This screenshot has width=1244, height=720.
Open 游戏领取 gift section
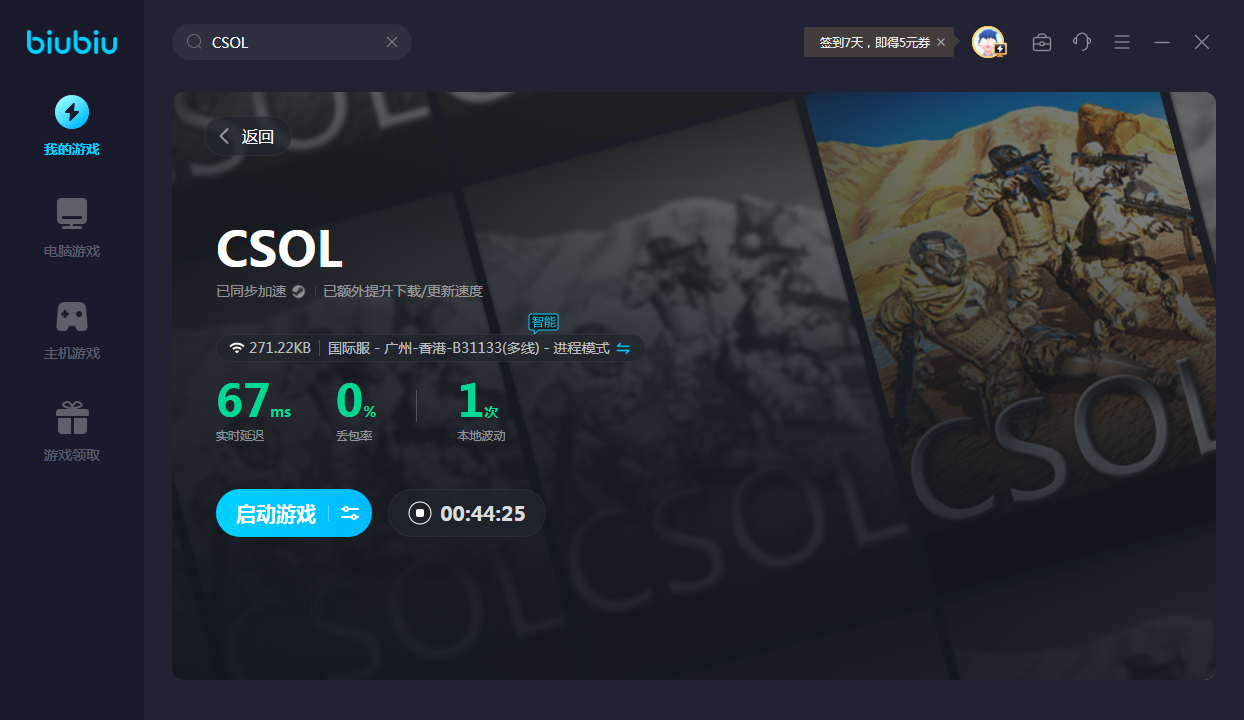click(x=72, y=431)
